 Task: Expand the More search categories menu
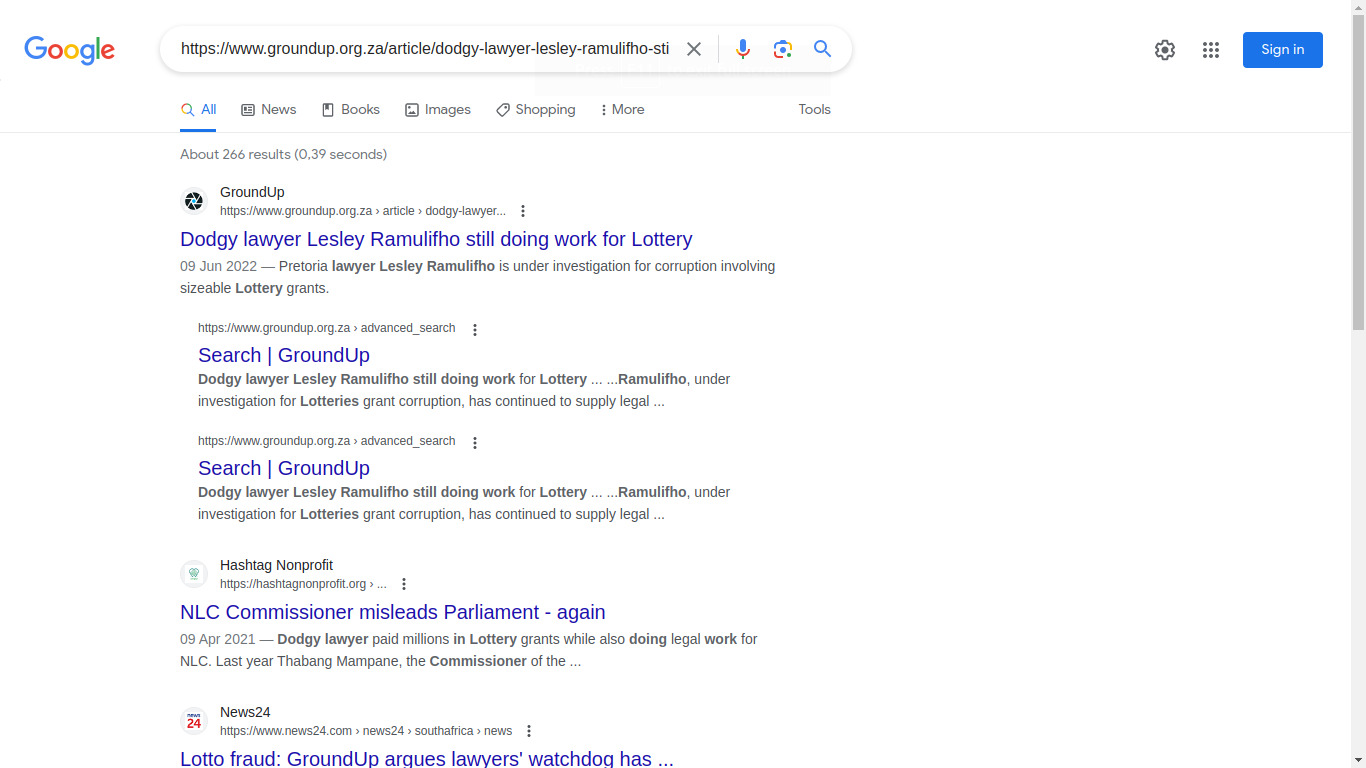point(622,110)
